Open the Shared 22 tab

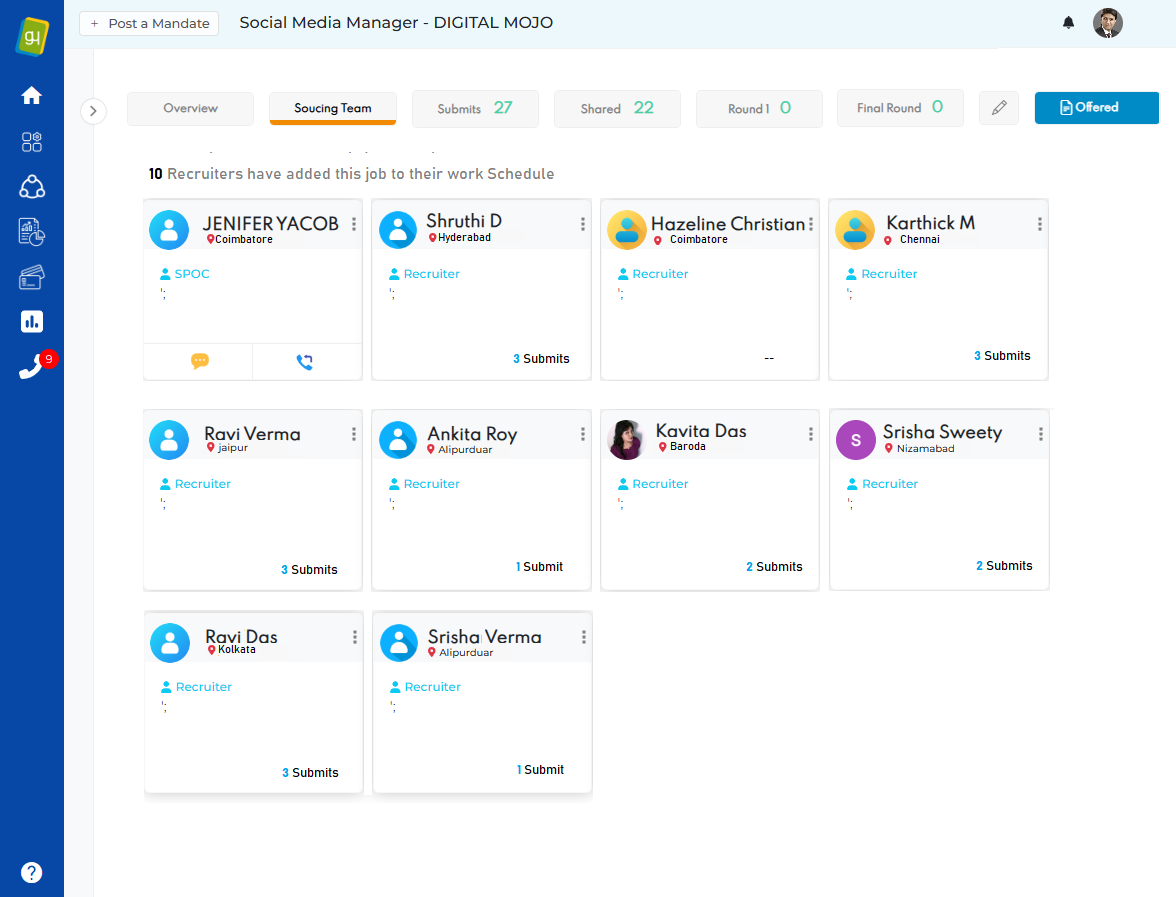617,108
